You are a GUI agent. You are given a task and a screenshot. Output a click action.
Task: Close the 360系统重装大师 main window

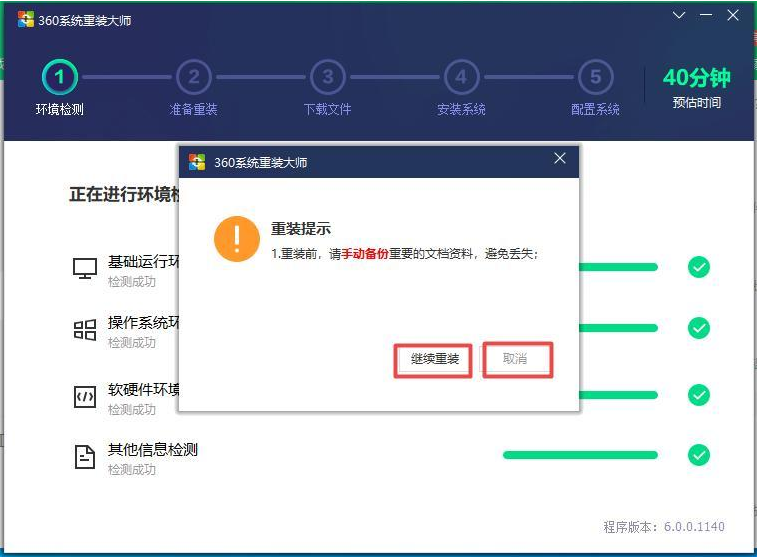tap(733, 15)
